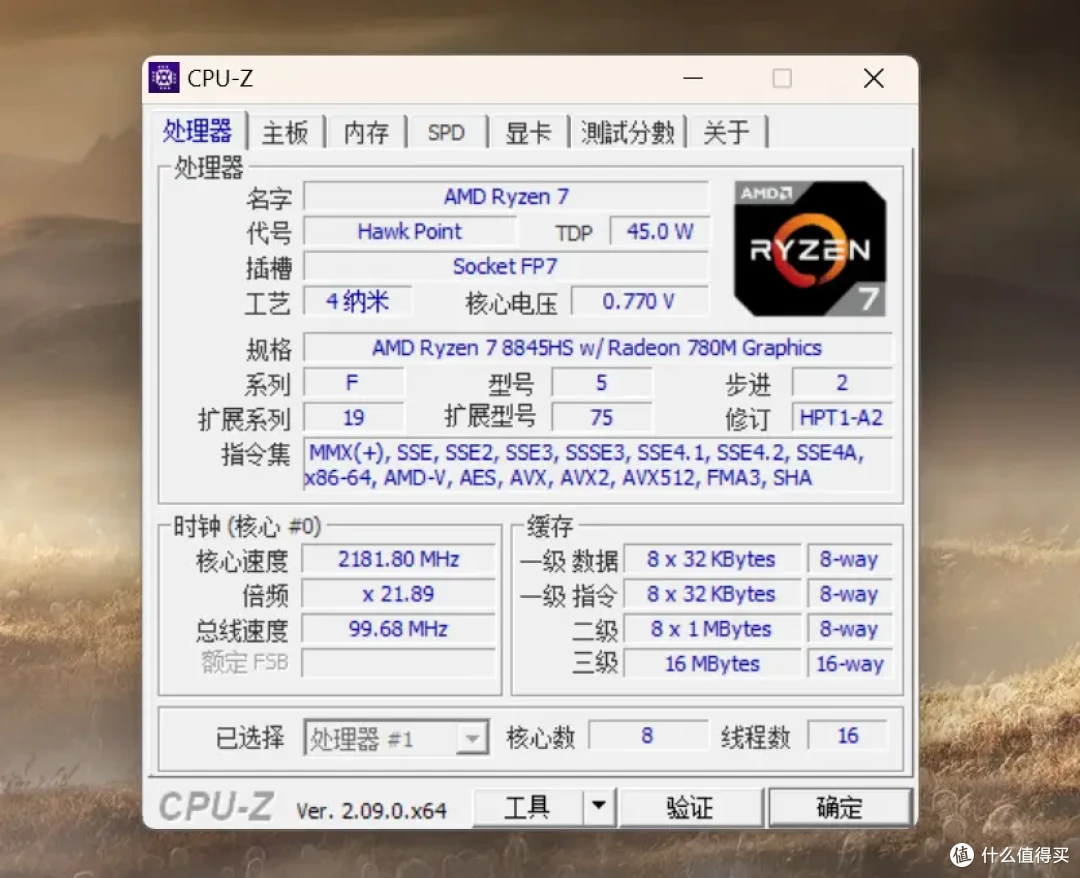Click the TDP value 45.0 W

(x=659, y=232)
